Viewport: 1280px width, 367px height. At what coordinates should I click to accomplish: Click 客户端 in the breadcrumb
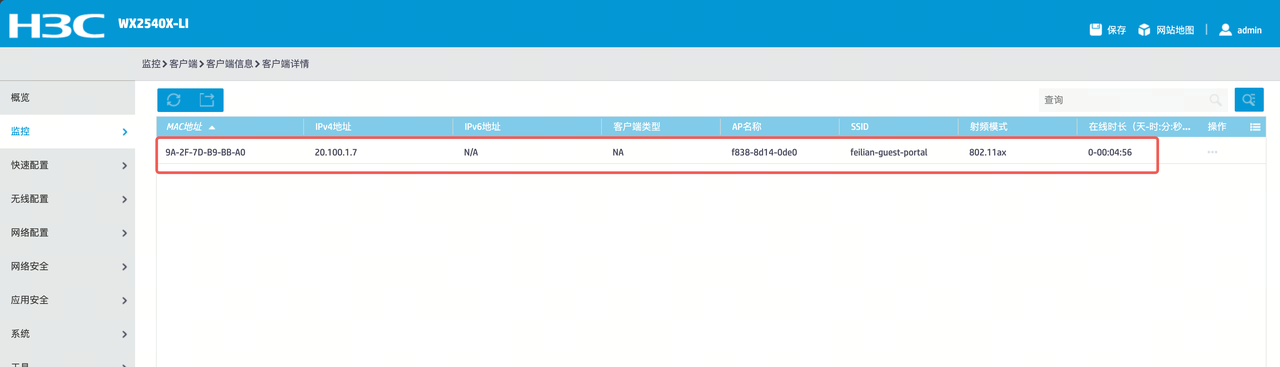(183, 64)
